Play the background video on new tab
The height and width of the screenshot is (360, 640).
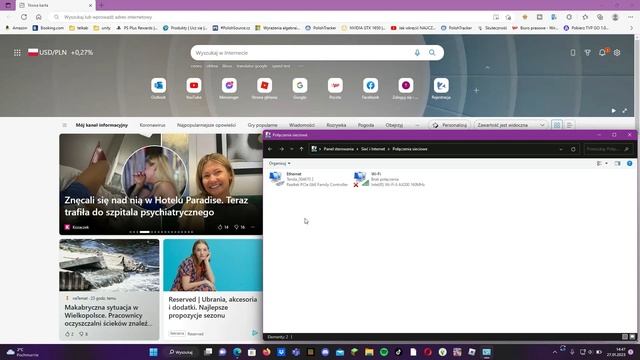coord(613,111)
